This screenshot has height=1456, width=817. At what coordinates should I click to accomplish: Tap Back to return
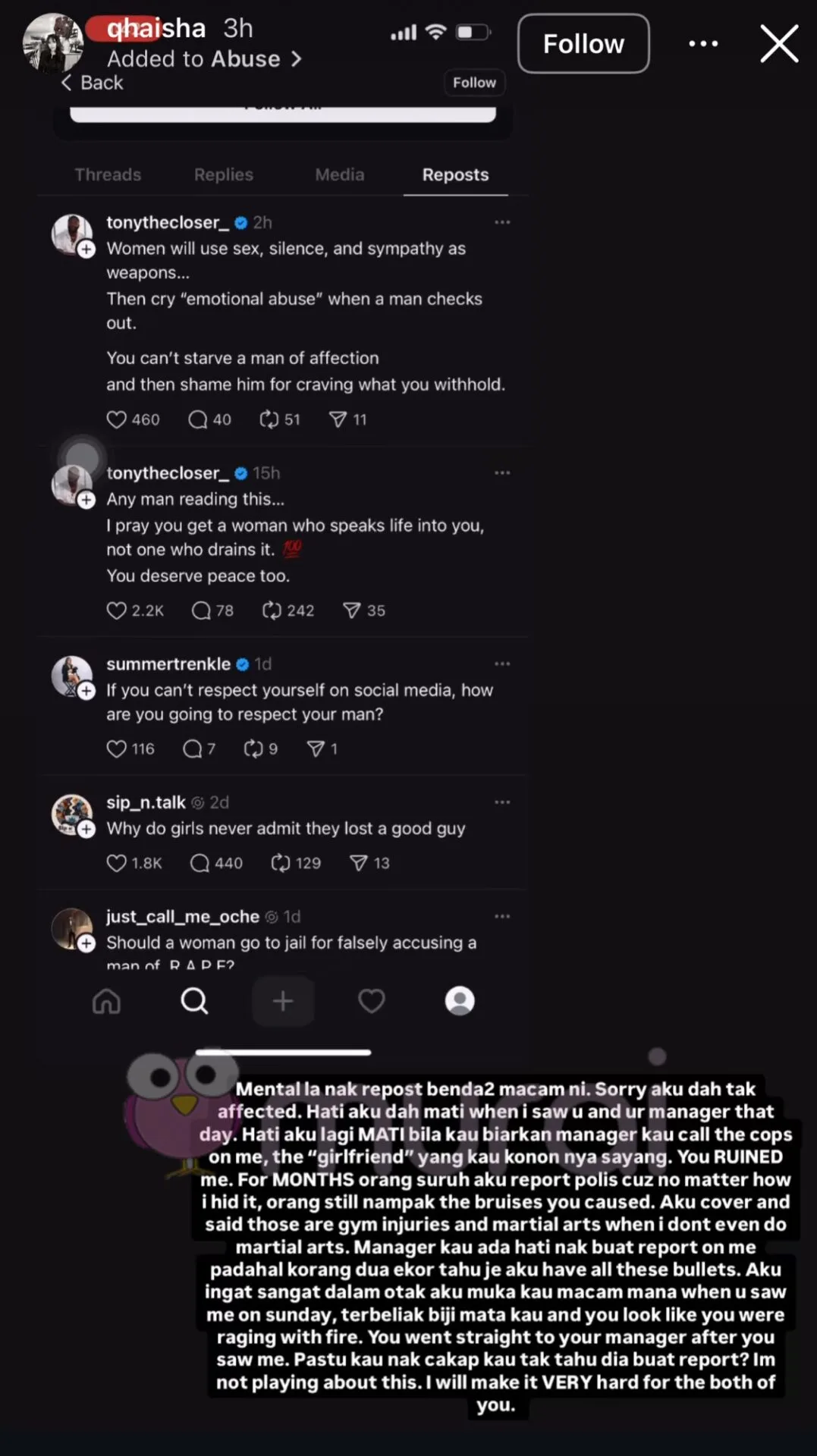click(93, 83)
